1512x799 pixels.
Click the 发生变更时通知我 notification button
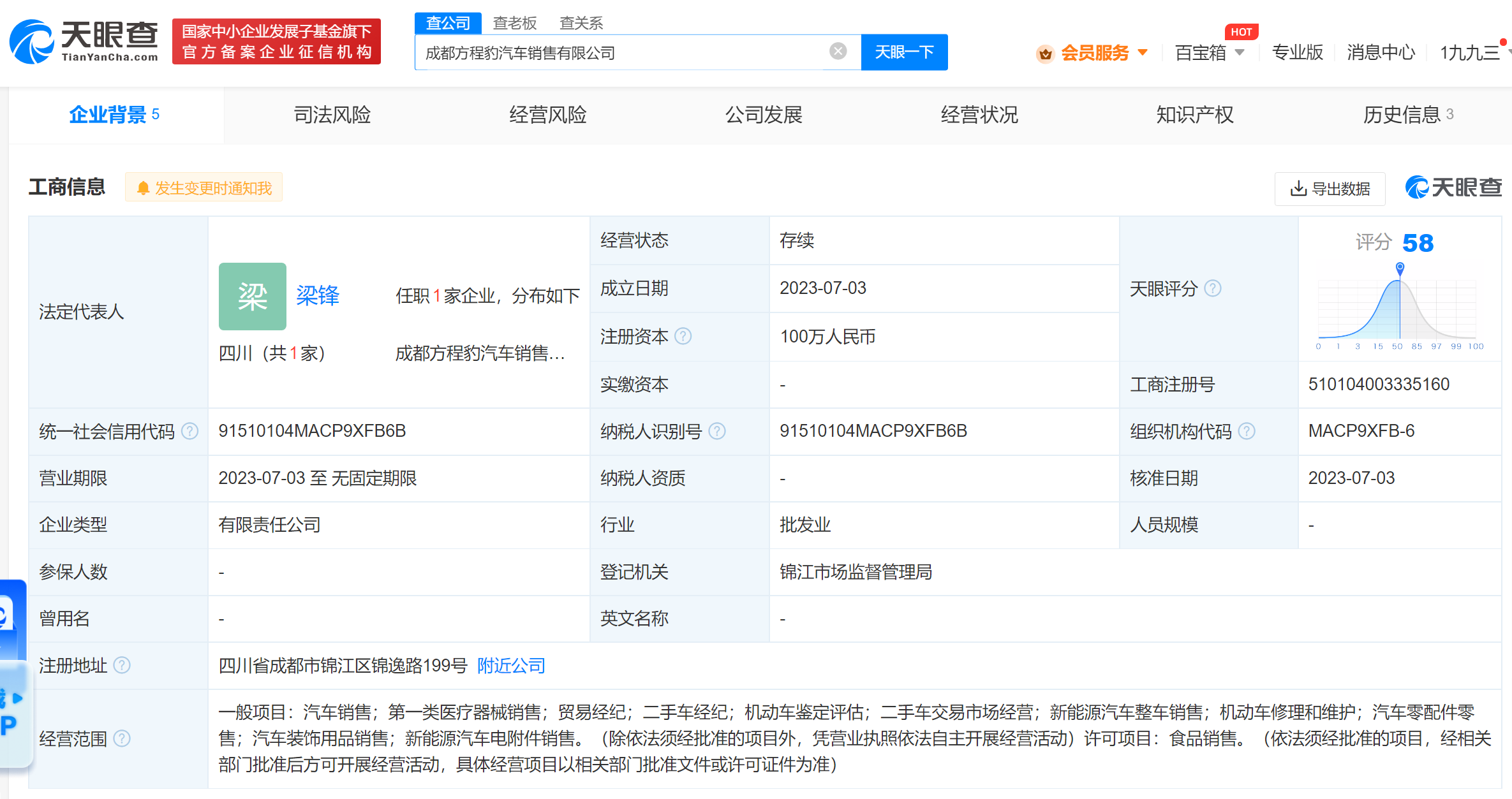coord(204,188)
